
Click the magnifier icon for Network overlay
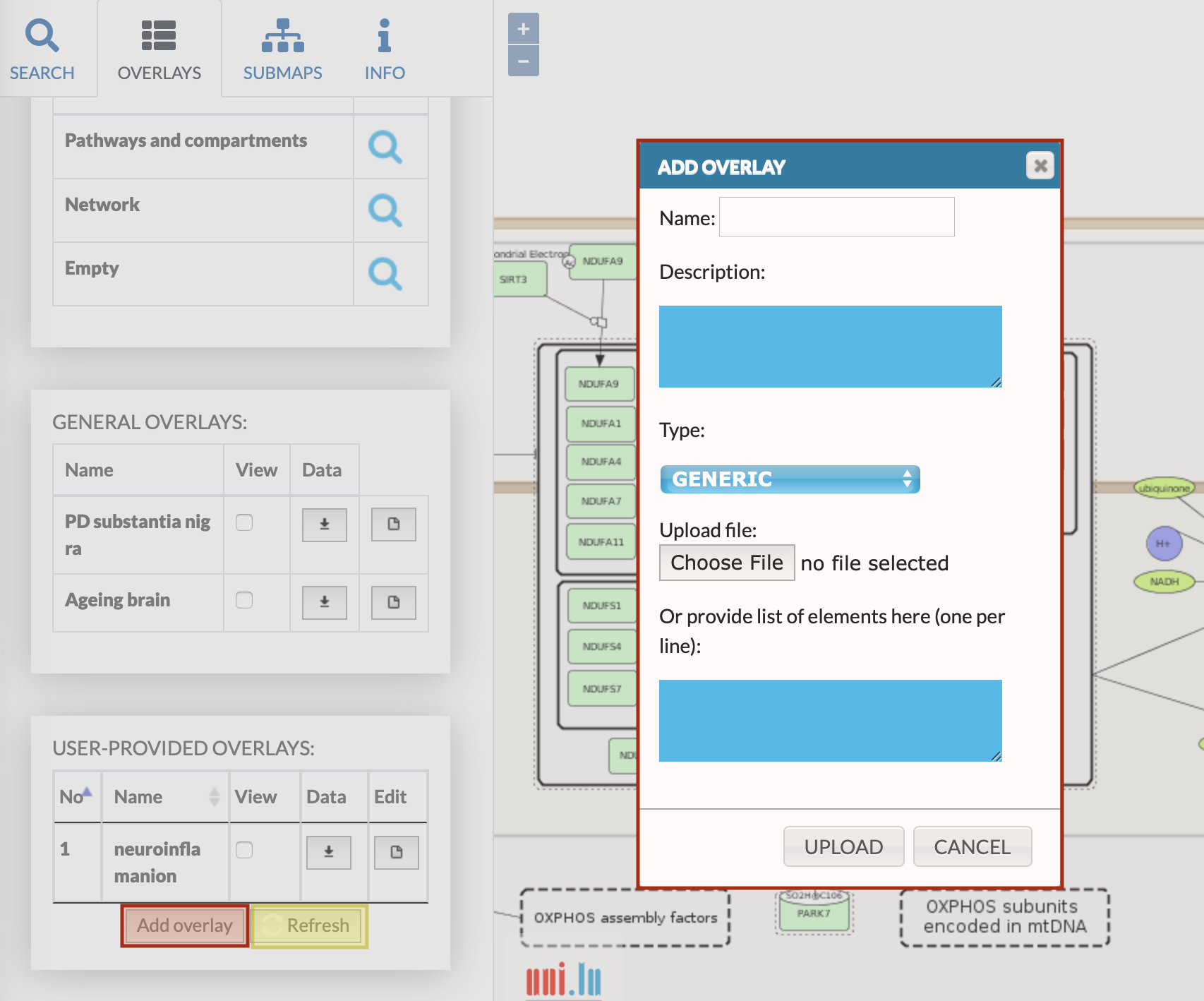[385, 210]
